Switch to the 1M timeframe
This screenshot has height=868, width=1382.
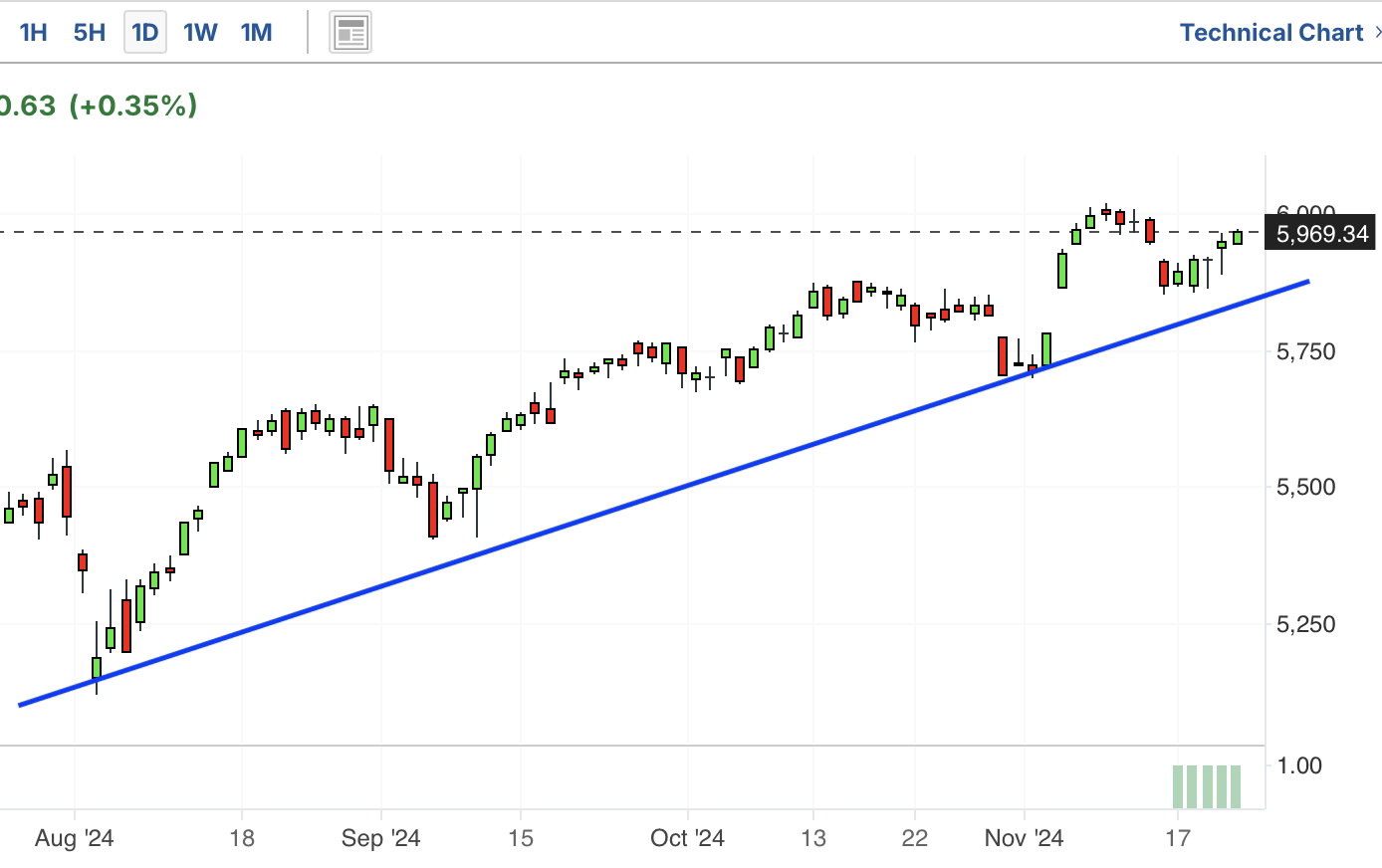point(257,33)
